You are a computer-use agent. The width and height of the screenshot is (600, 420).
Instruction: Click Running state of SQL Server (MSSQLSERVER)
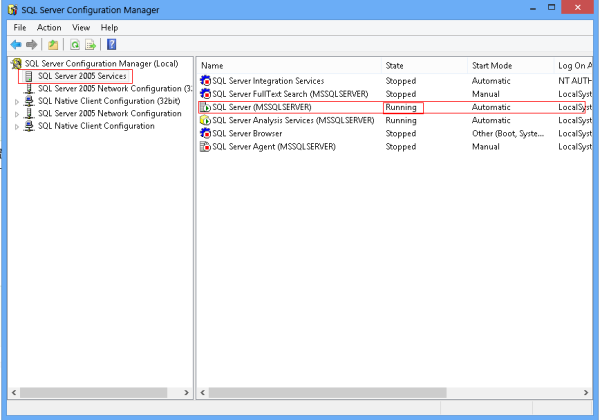[401, 107]
